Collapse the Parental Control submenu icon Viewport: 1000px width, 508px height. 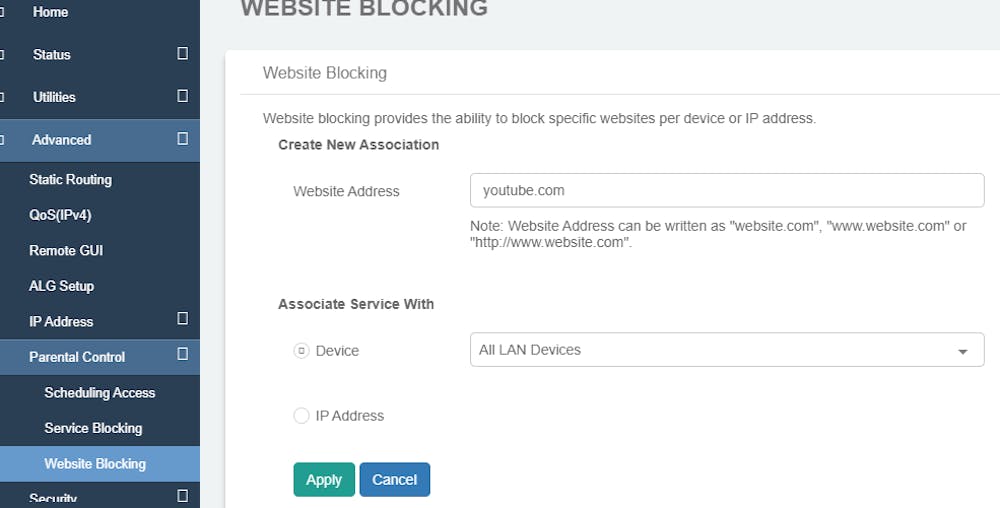182,354
